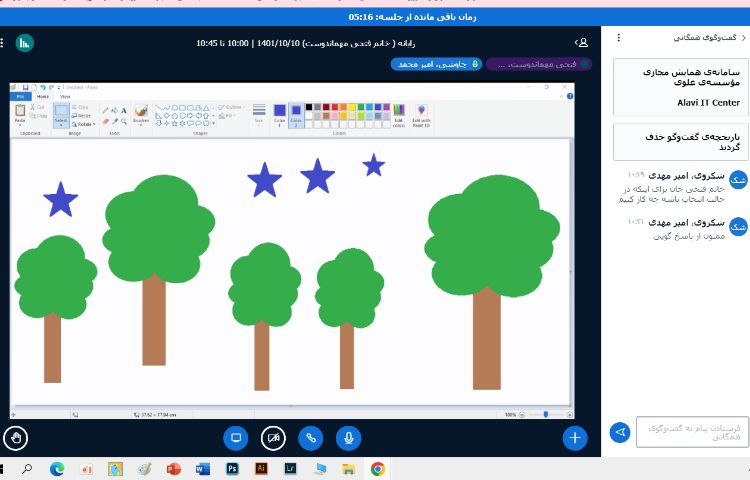Image resolution: width=750 pixels, height=480 pixels.
Task: Click the phone icon to leave audio
Action: pyautogui.click(x=311, y=437)
